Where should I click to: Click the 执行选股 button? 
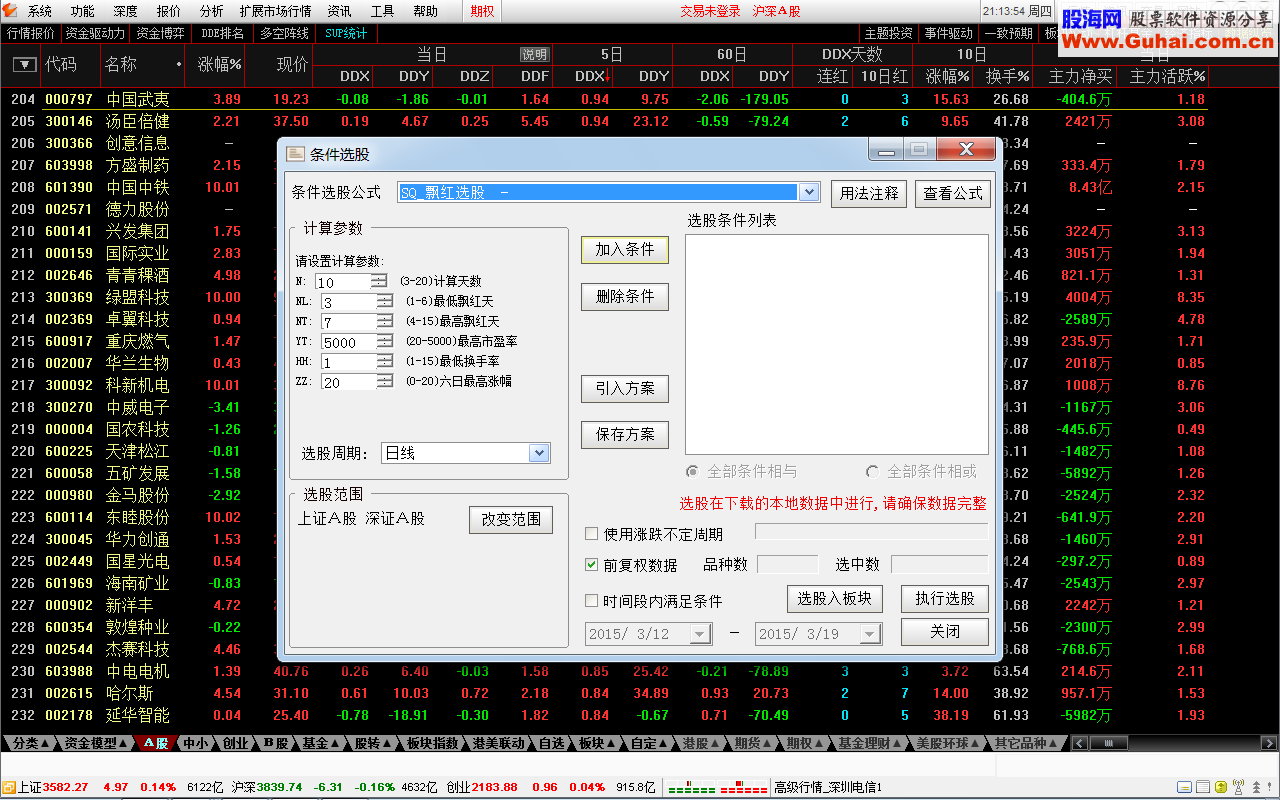click(945, 599)
